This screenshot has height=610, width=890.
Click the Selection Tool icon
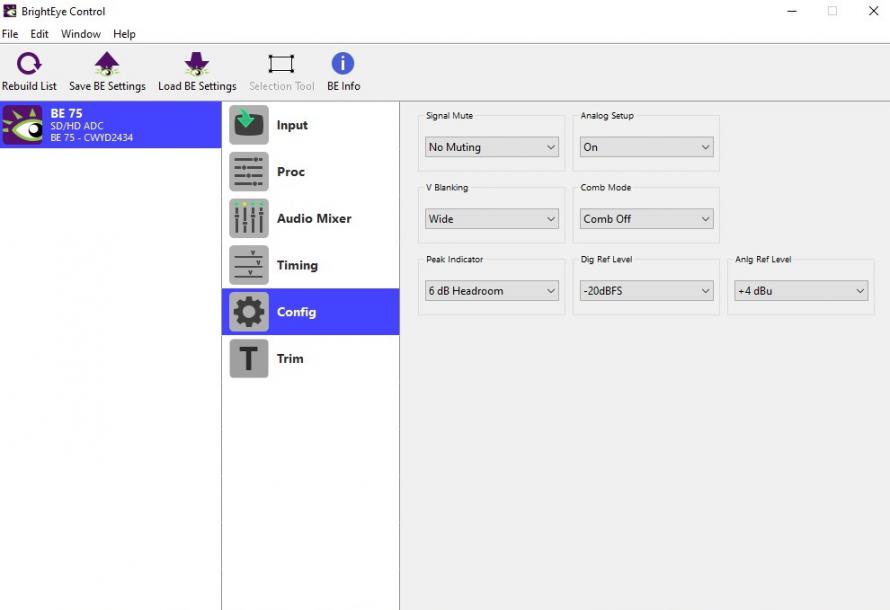281,64
